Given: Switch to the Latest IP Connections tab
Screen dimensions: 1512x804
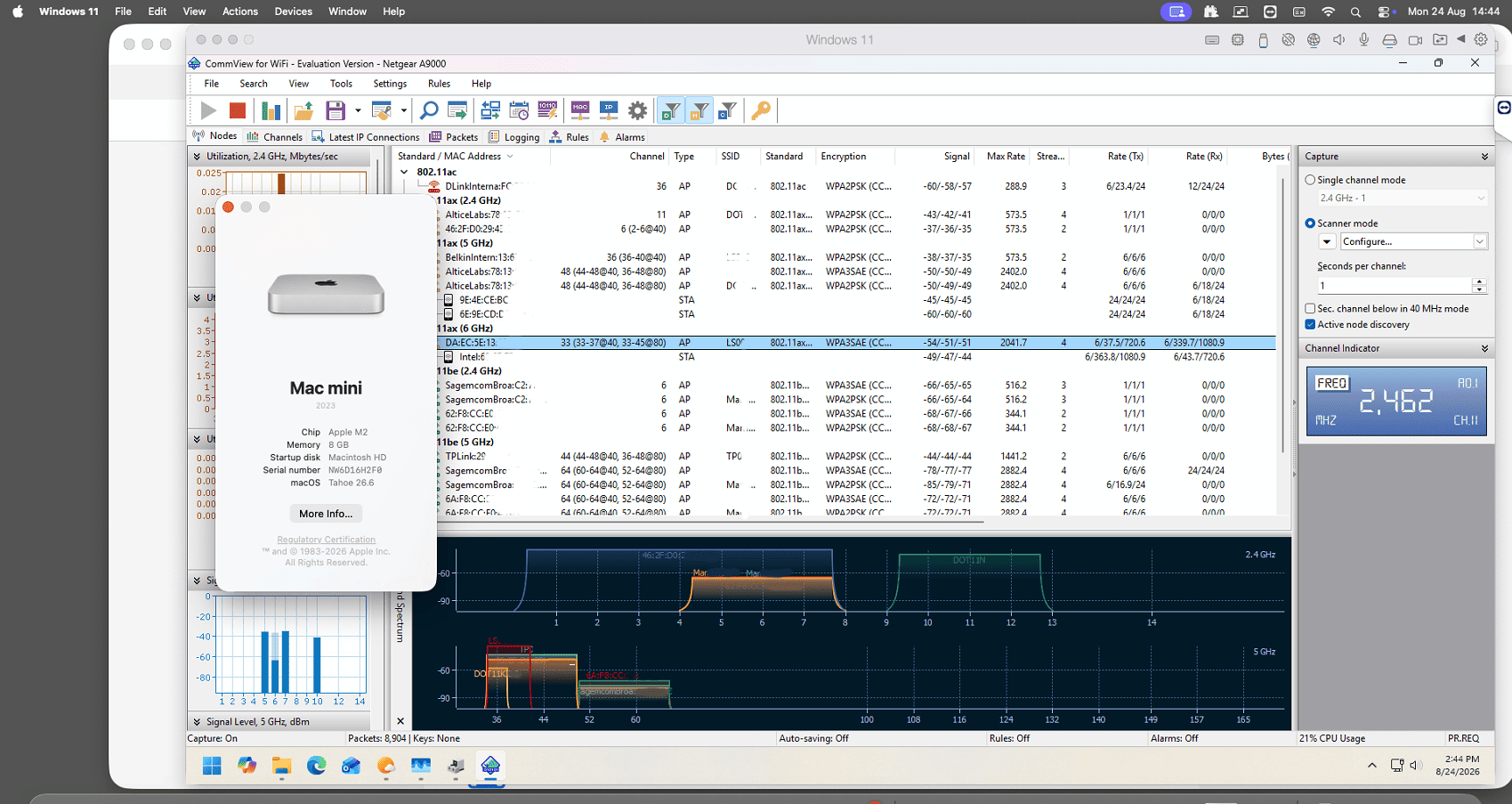Looking at the screenshot, I should click(x=365, y=137).
